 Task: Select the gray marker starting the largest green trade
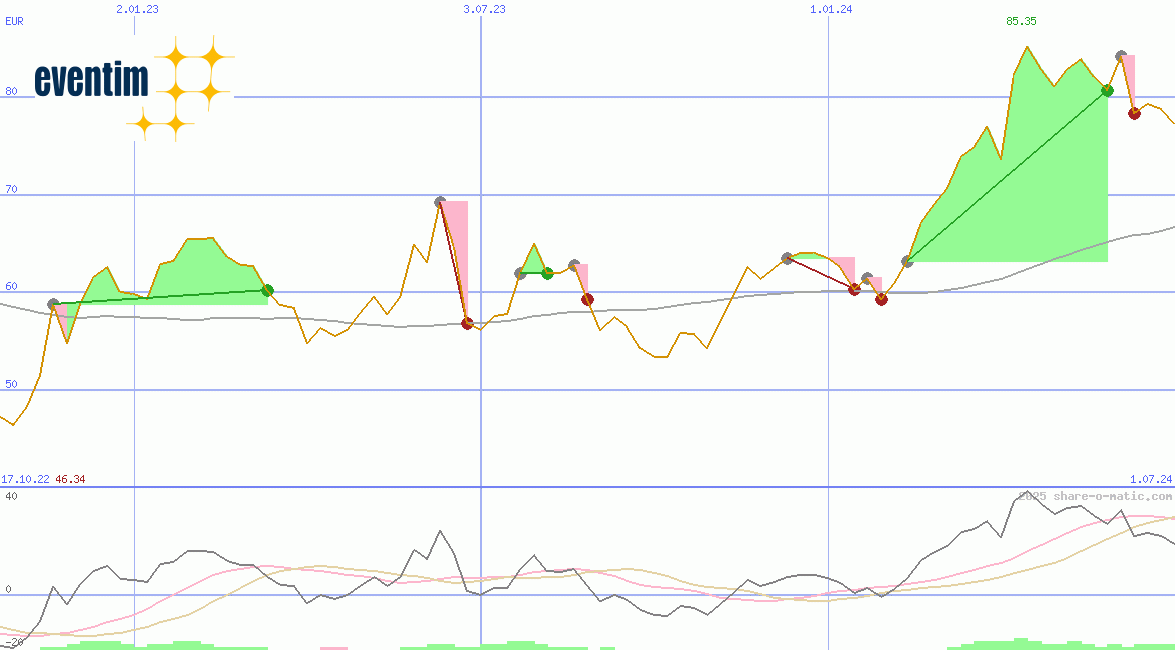pyautogui.click(x=907, y=261)
